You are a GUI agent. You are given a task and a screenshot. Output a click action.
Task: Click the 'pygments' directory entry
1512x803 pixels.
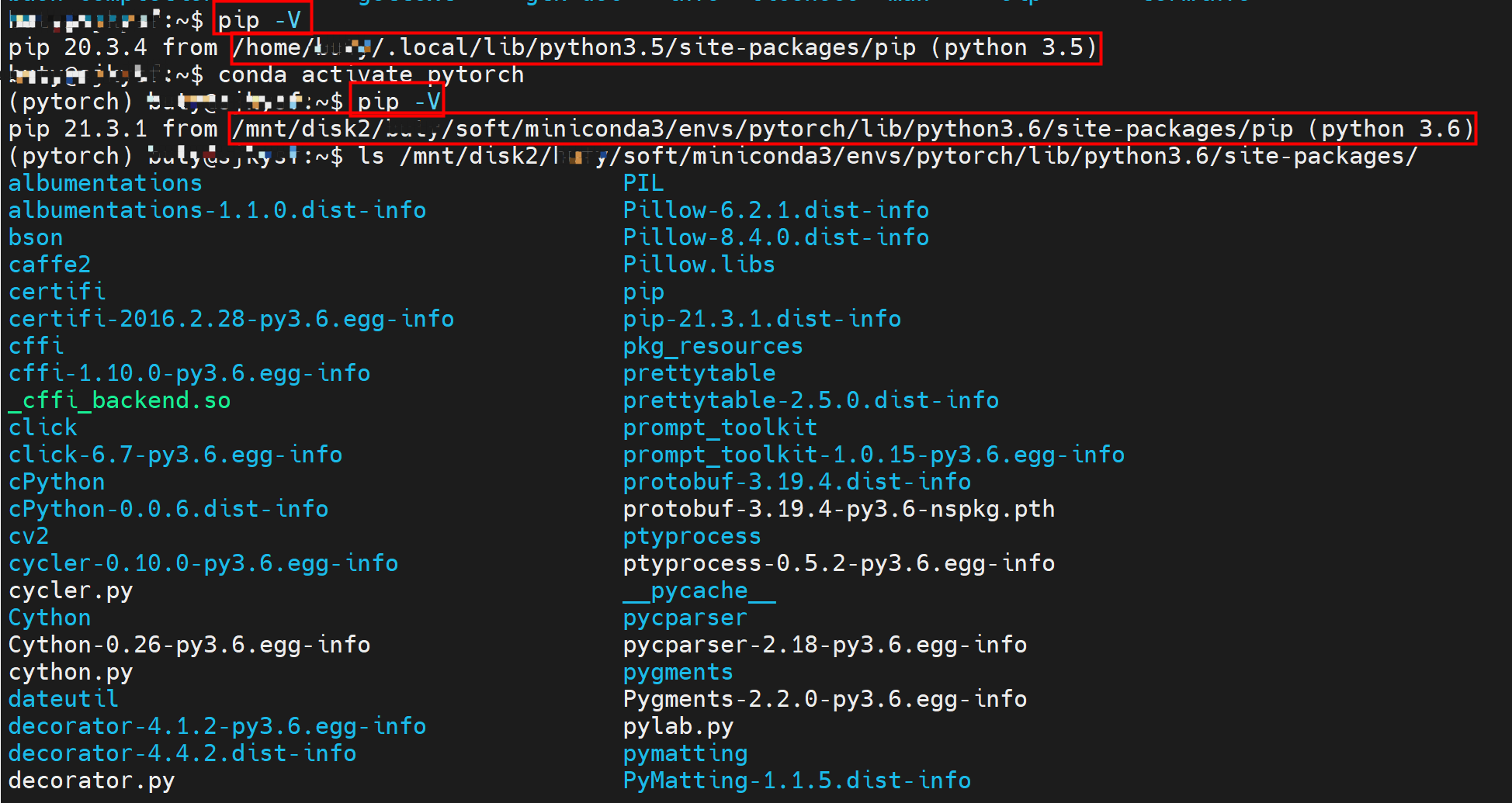click(678, 672)
